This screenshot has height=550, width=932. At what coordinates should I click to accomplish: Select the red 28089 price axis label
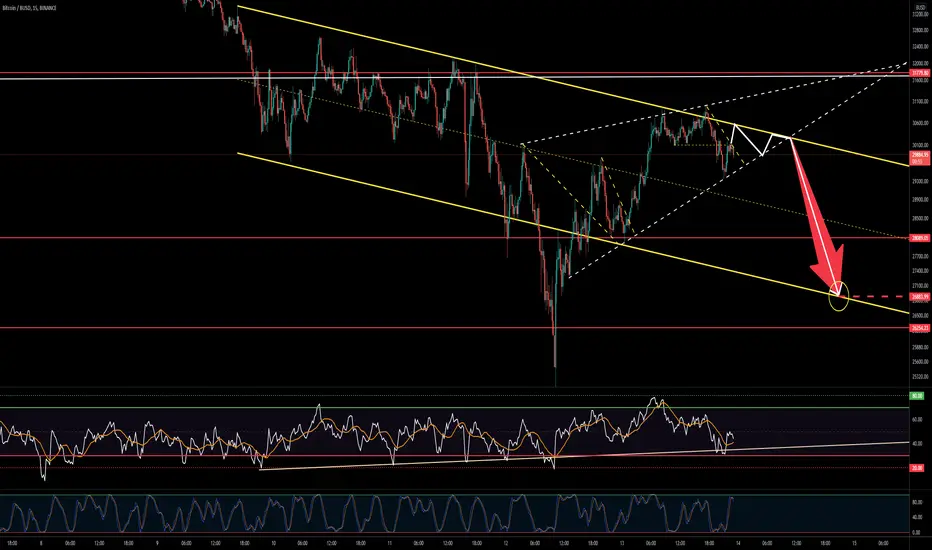[920, 238]
